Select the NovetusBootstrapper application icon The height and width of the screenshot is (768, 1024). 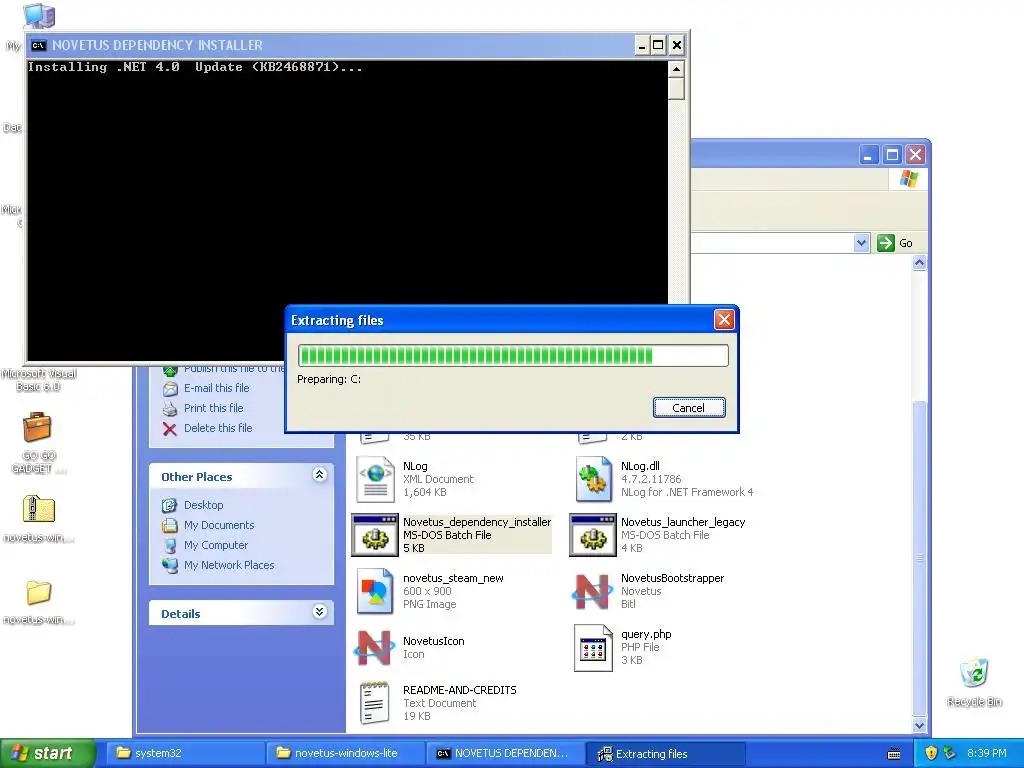pyautogui.click(x=593, y=591)
